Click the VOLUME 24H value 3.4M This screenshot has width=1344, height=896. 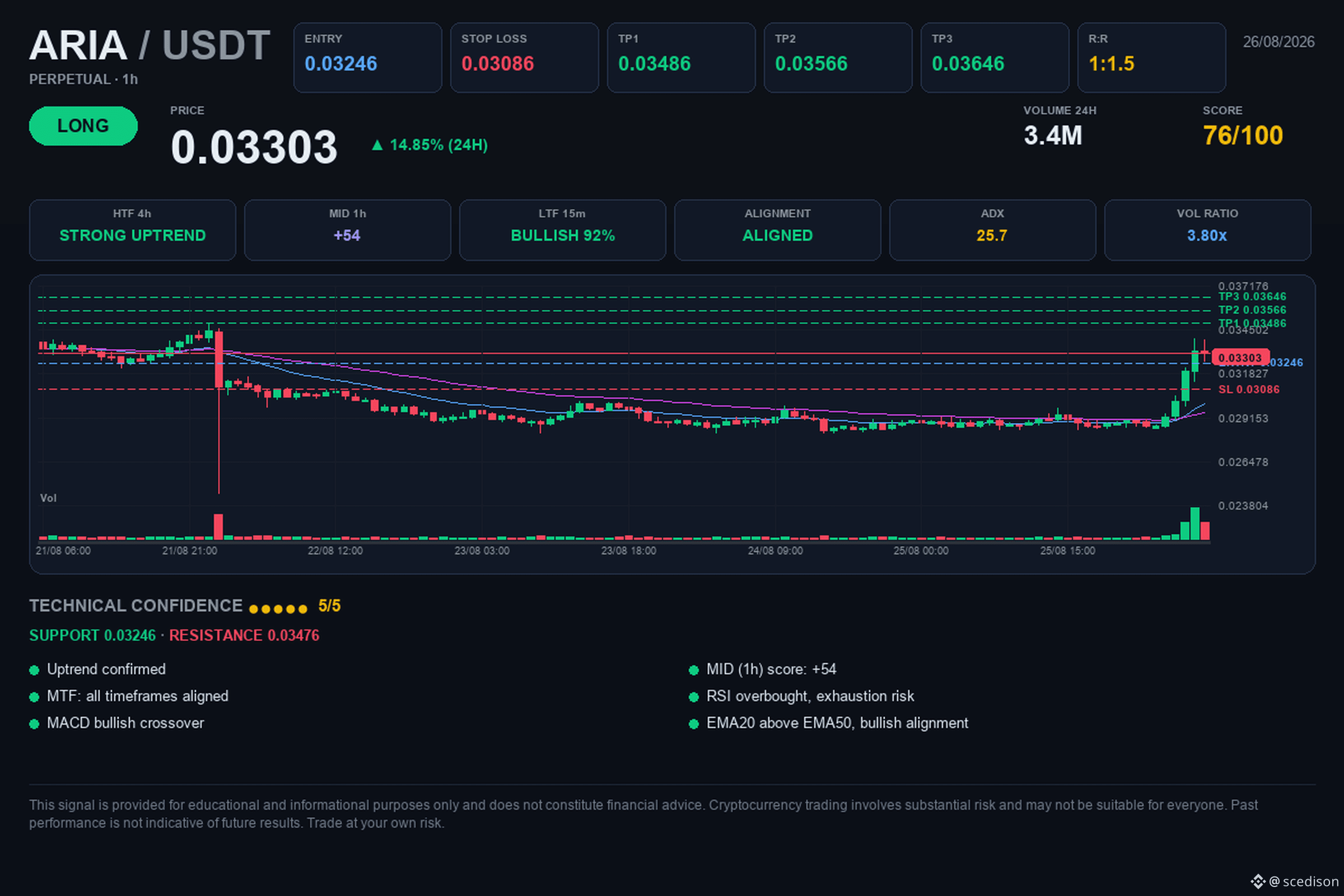pyautogui.click(x=1053, y=136)
